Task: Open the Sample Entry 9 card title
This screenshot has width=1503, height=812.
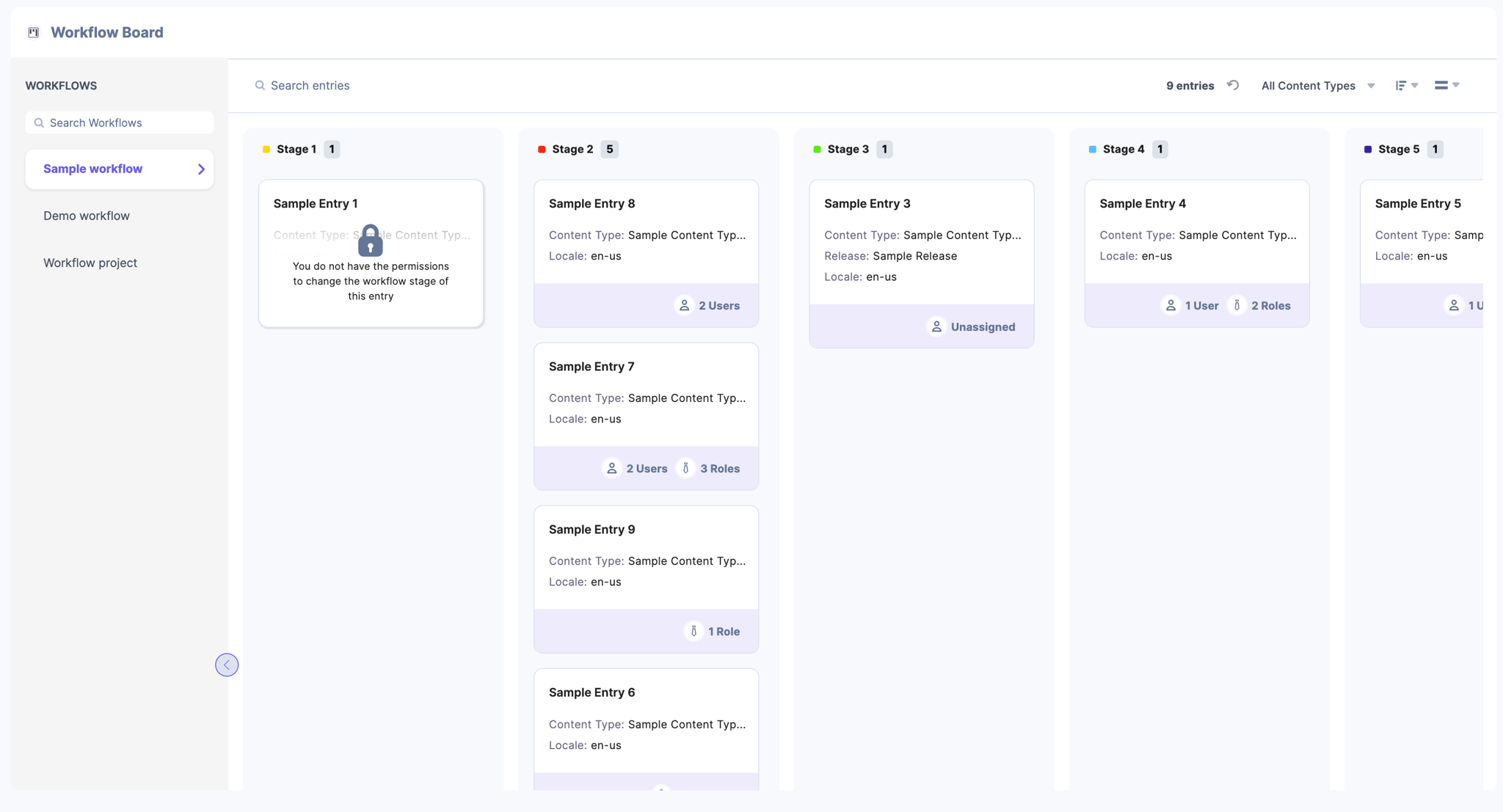Action: tap(592, 530)
